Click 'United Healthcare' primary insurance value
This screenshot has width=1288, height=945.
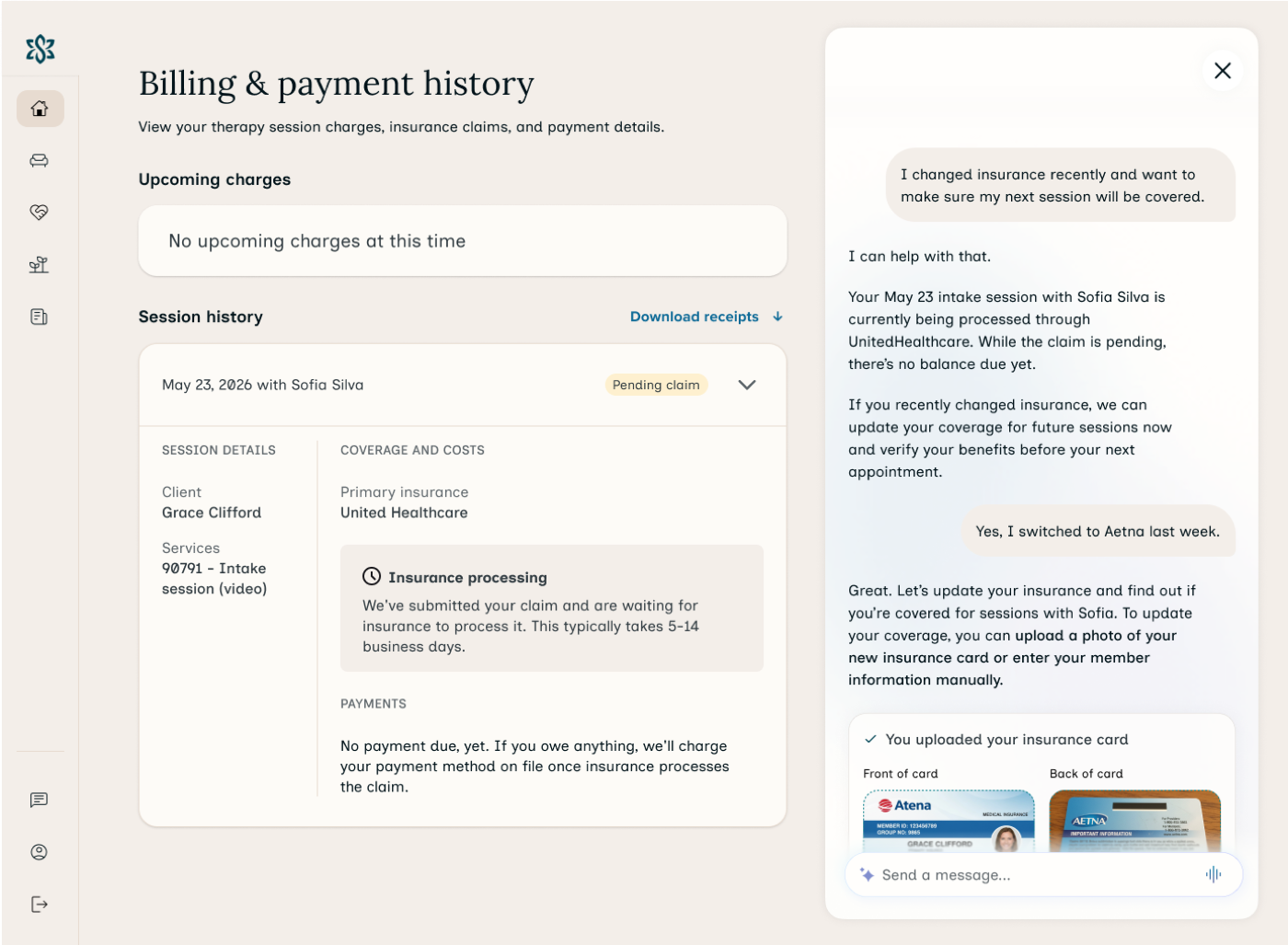404,513
